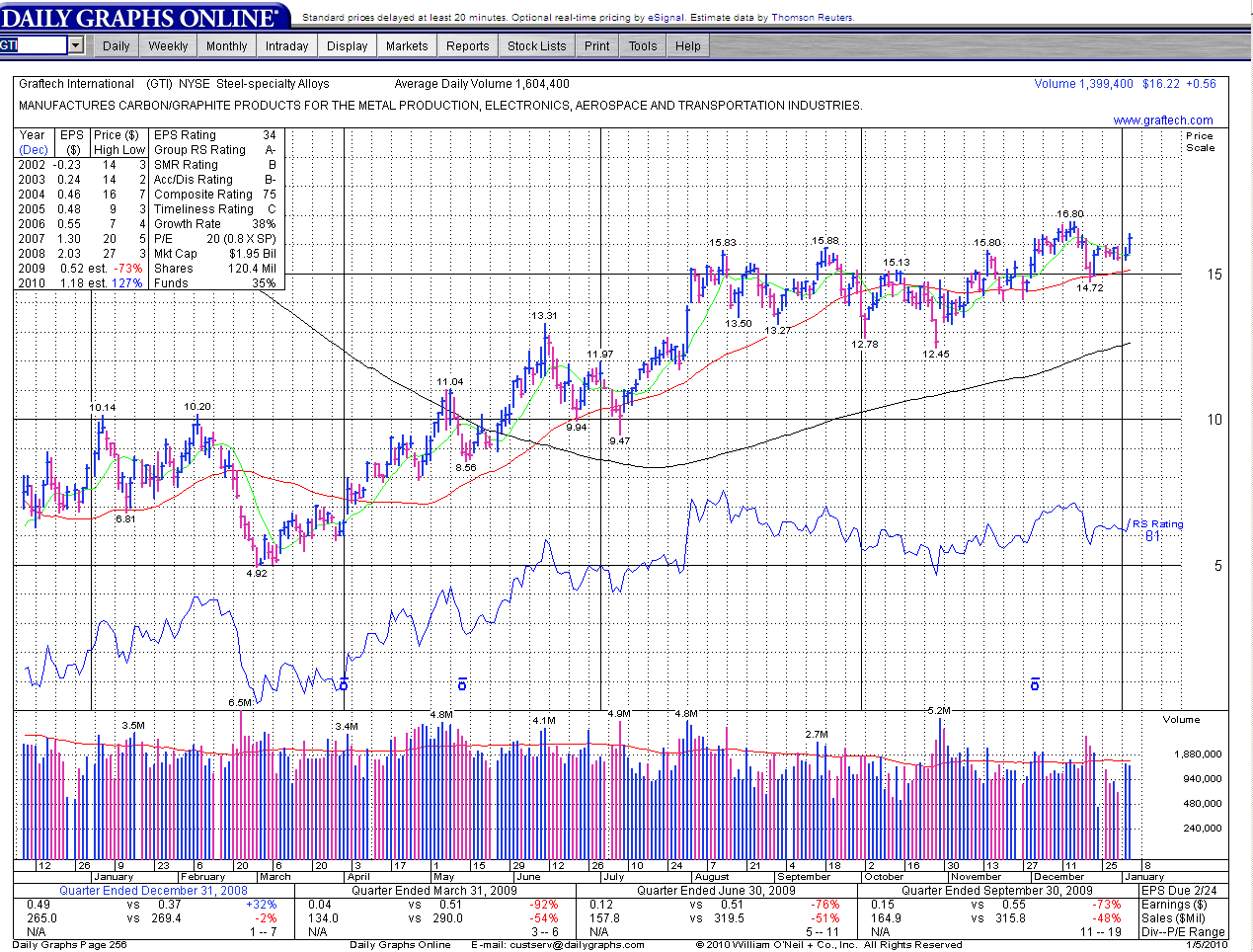Click the (Dec) fiscal year link
Viewport: 1253px width, 952px height.
tap(33, 150)
